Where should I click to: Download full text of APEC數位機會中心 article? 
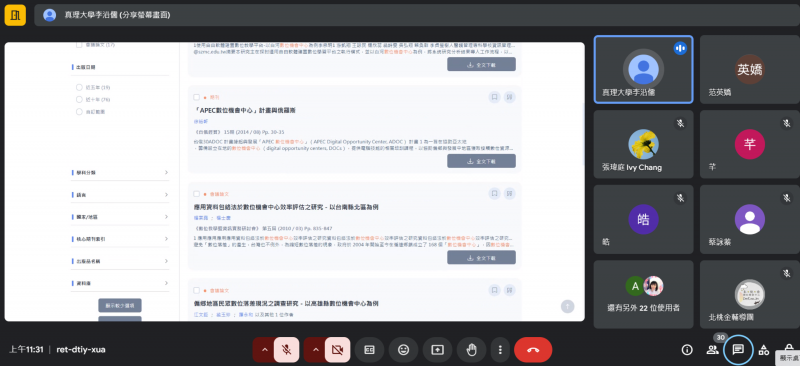pyautogui.click(x=481, y=161)
